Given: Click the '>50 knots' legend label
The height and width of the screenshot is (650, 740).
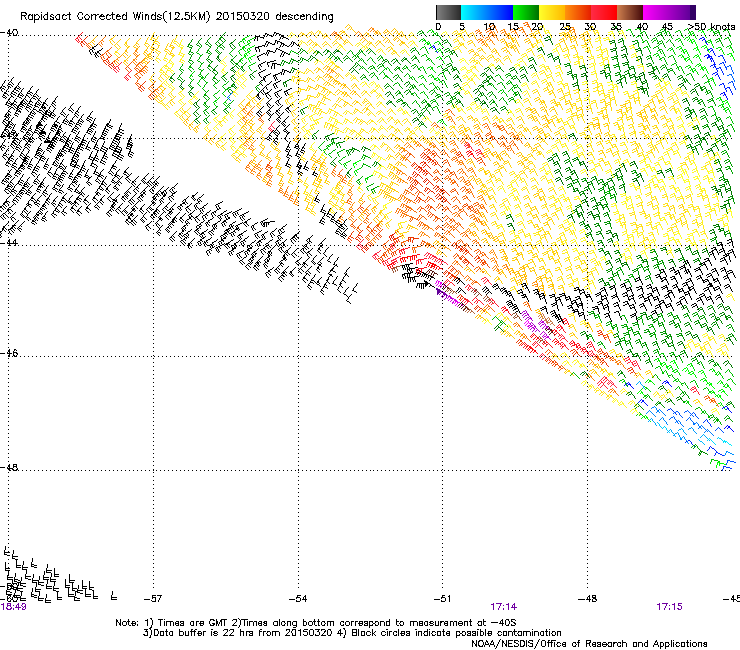Looking at the screenshot, I should (711, 27).
